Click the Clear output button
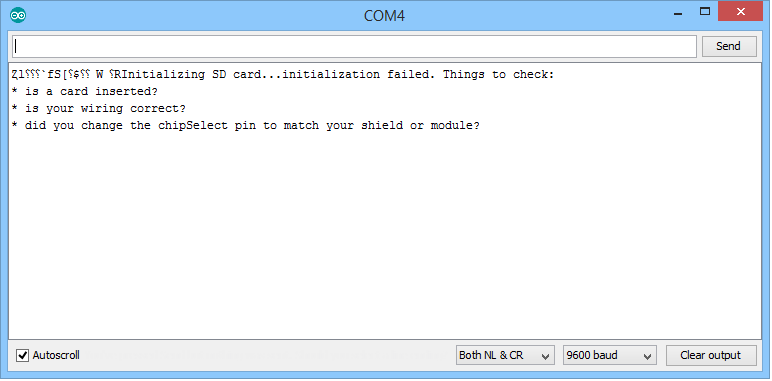 pyautogui.click(x=711, y=355)
